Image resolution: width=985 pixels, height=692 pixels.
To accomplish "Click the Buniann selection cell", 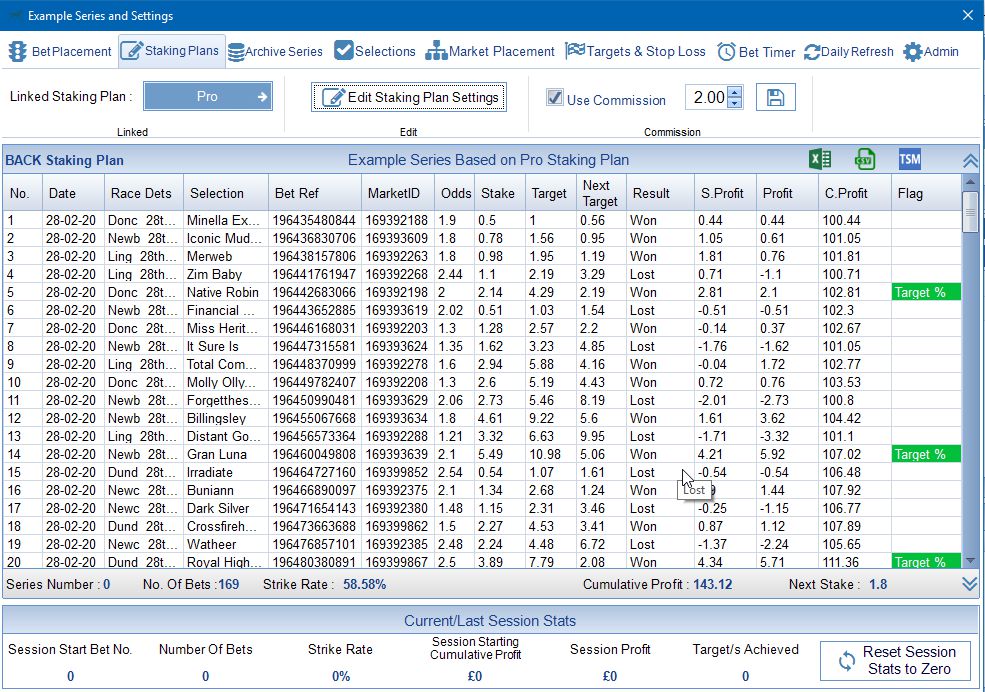I will [x=226, y=490].
